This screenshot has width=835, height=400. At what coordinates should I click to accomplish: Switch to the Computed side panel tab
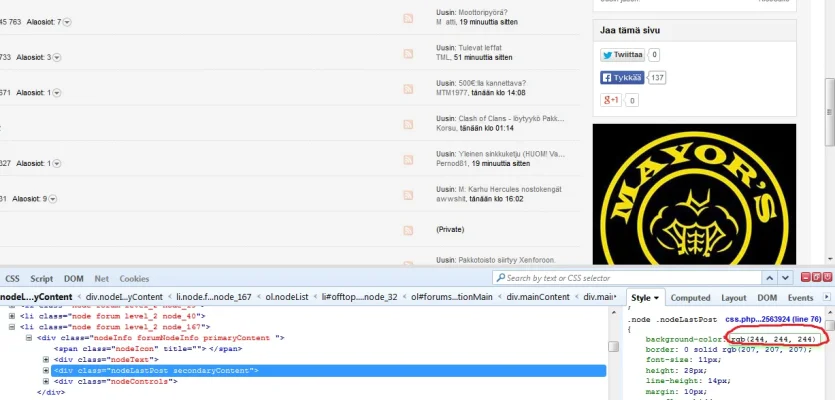(x=690, y=298)
